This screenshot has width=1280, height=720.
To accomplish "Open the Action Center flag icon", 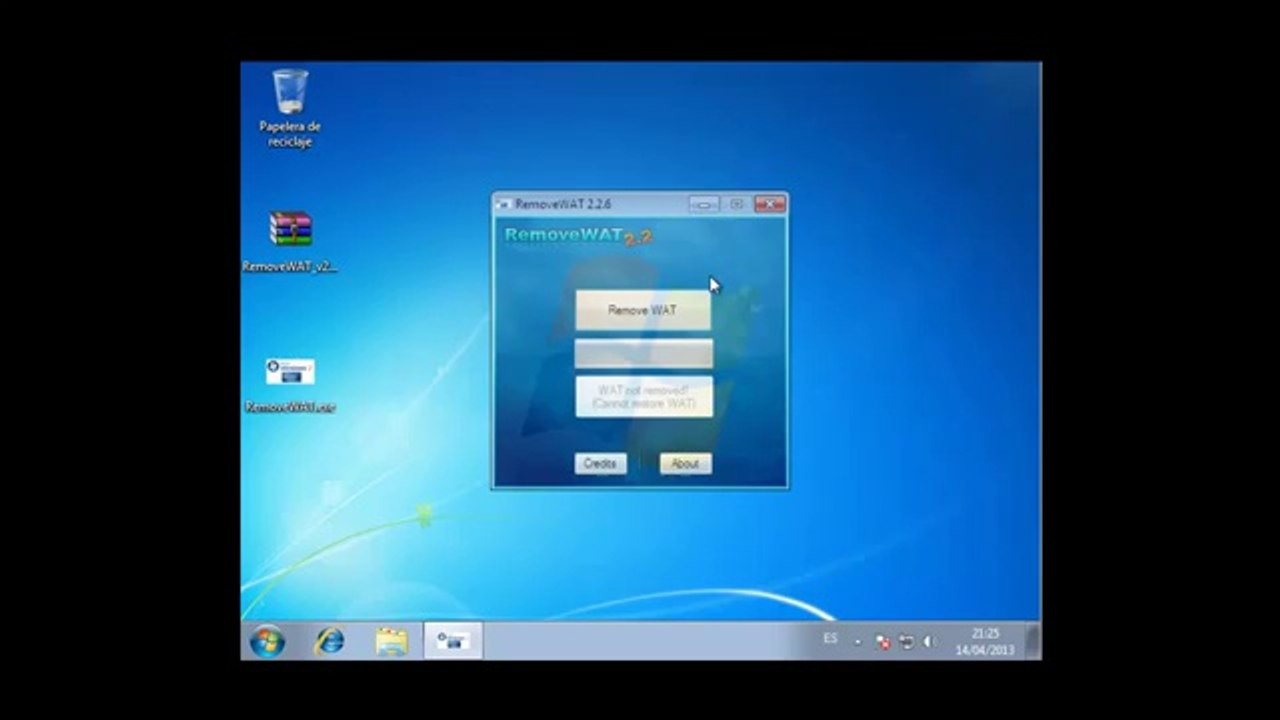I will tap(883, 642).
